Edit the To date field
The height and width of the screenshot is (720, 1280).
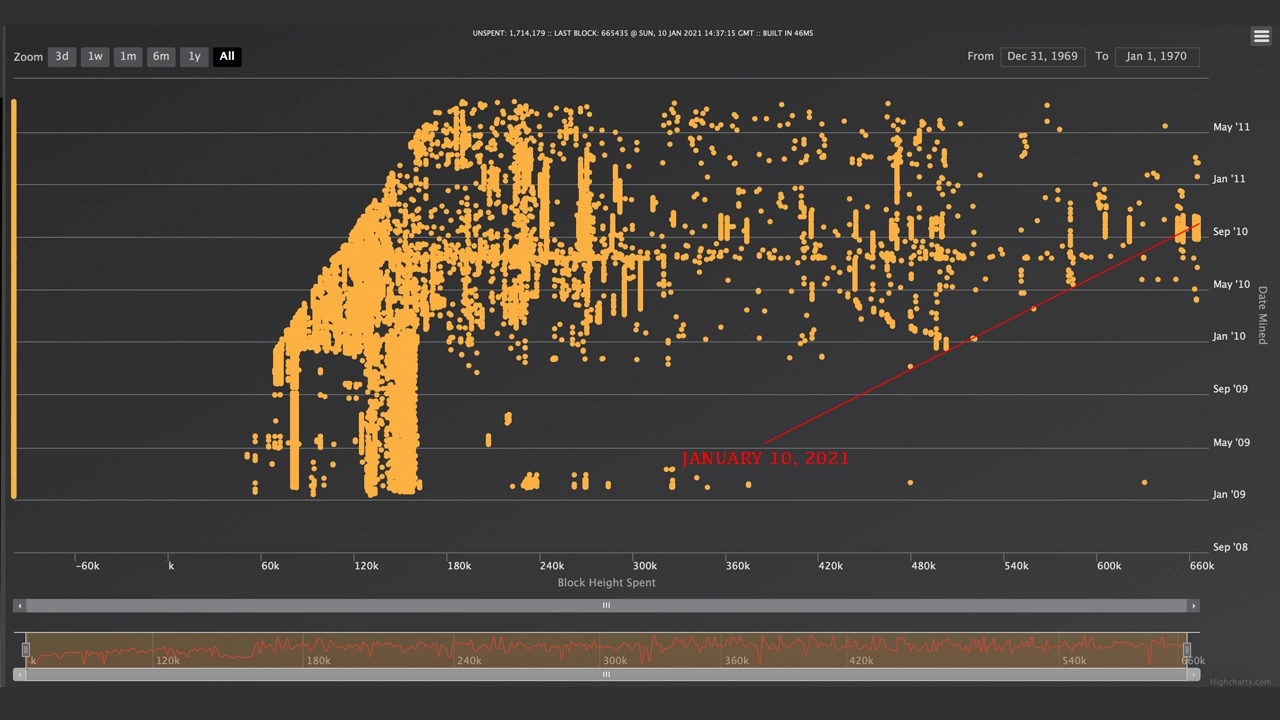(1156, 57)
